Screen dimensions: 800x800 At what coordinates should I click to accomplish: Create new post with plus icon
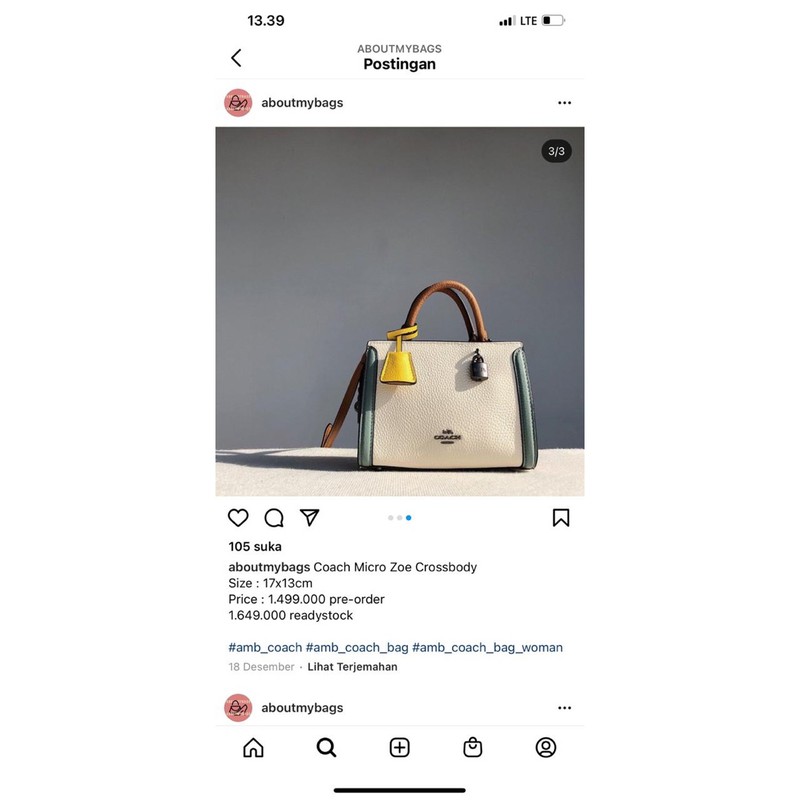pyautogui.click(x=399, y=747)
